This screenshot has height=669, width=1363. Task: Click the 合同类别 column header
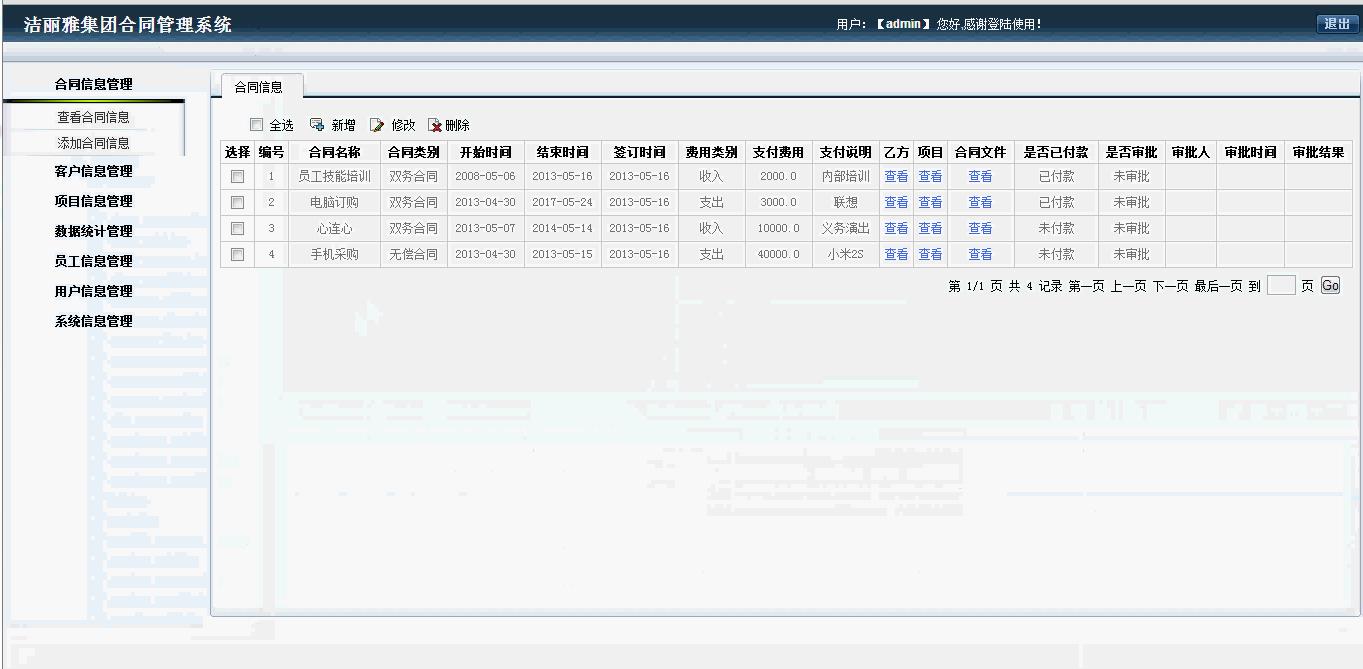(x=413, y=152)
